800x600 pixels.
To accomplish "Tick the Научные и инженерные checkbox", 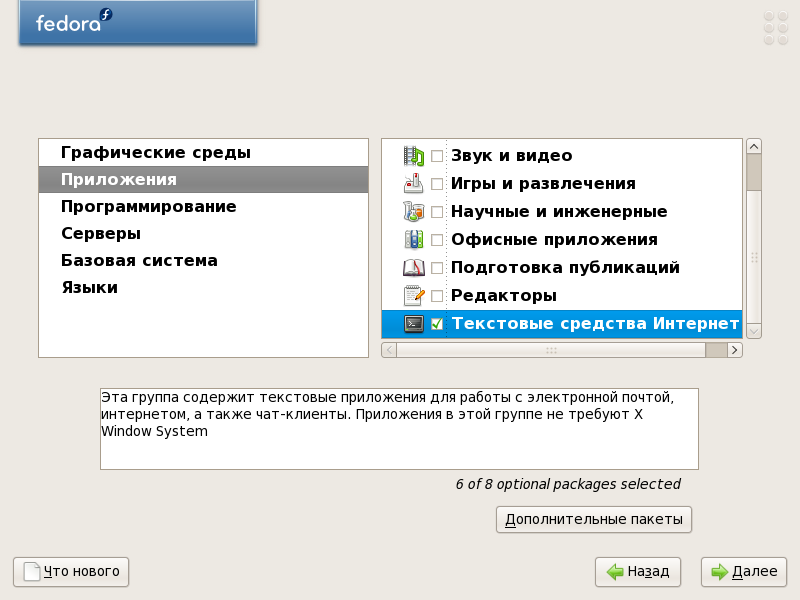I will [x=437, y=212].
